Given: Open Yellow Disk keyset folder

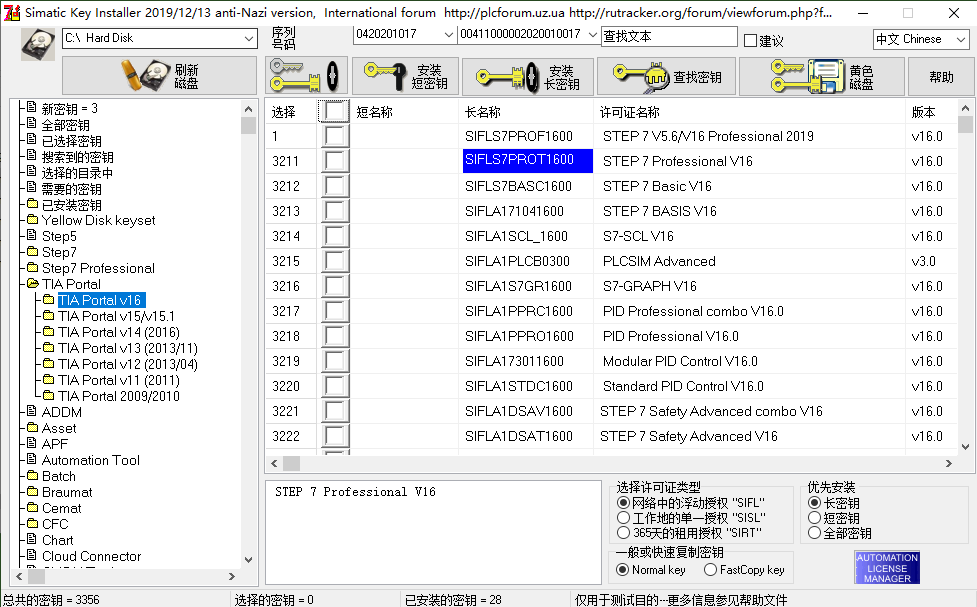Looking at the screenshot, I should click(98, 221).
